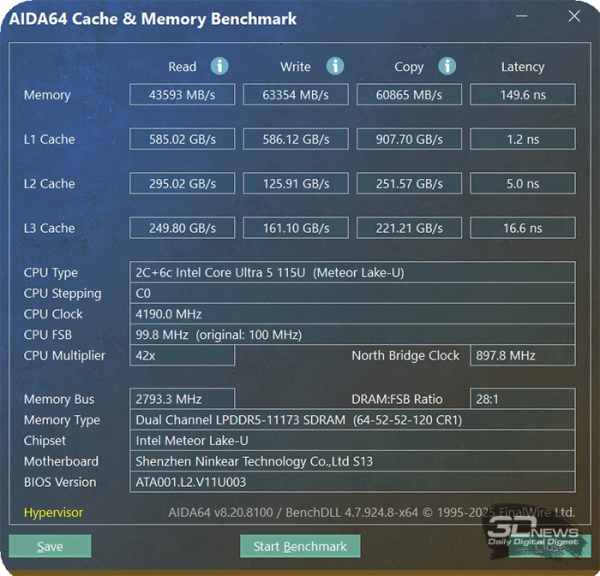The height and width of the screenshot is (576, 600).
Task: Click the CPU Clock field 4190.0 MHz
Action: [x=352, y=314]
